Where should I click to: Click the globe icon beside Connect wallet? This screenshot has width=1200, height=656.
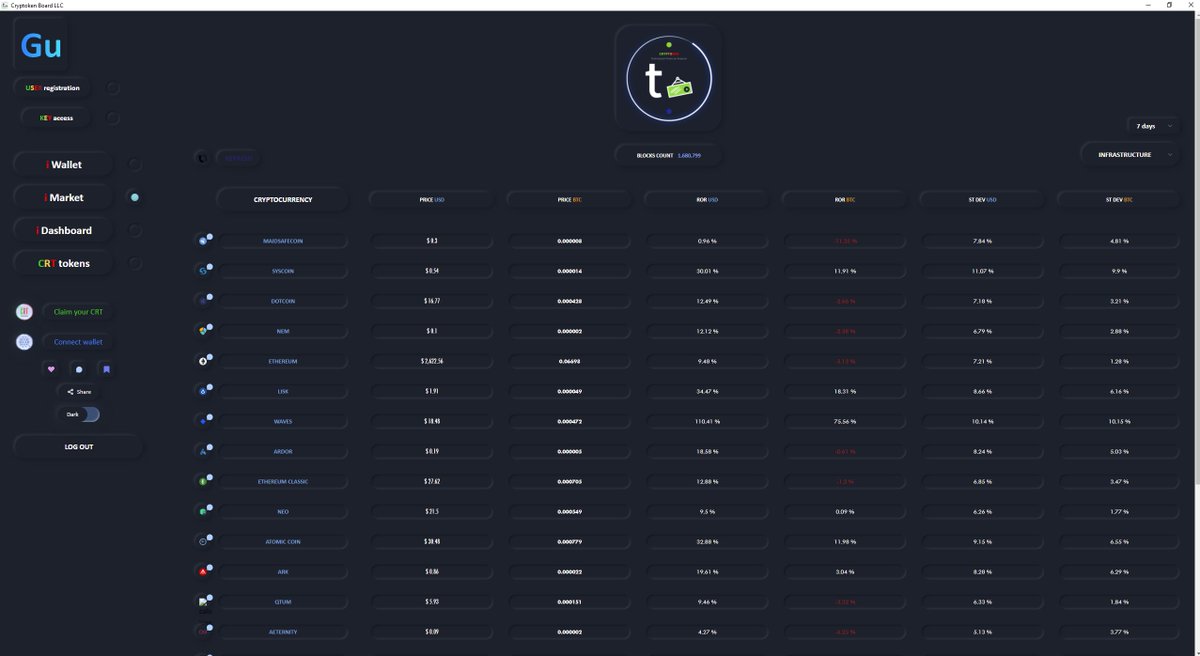(25, 342)
